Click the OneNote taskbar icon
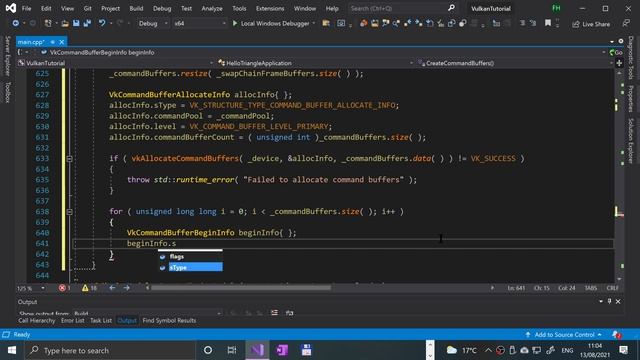Viewport: 640px width, 360px height. pyautogui.click(x=282, y=350)
